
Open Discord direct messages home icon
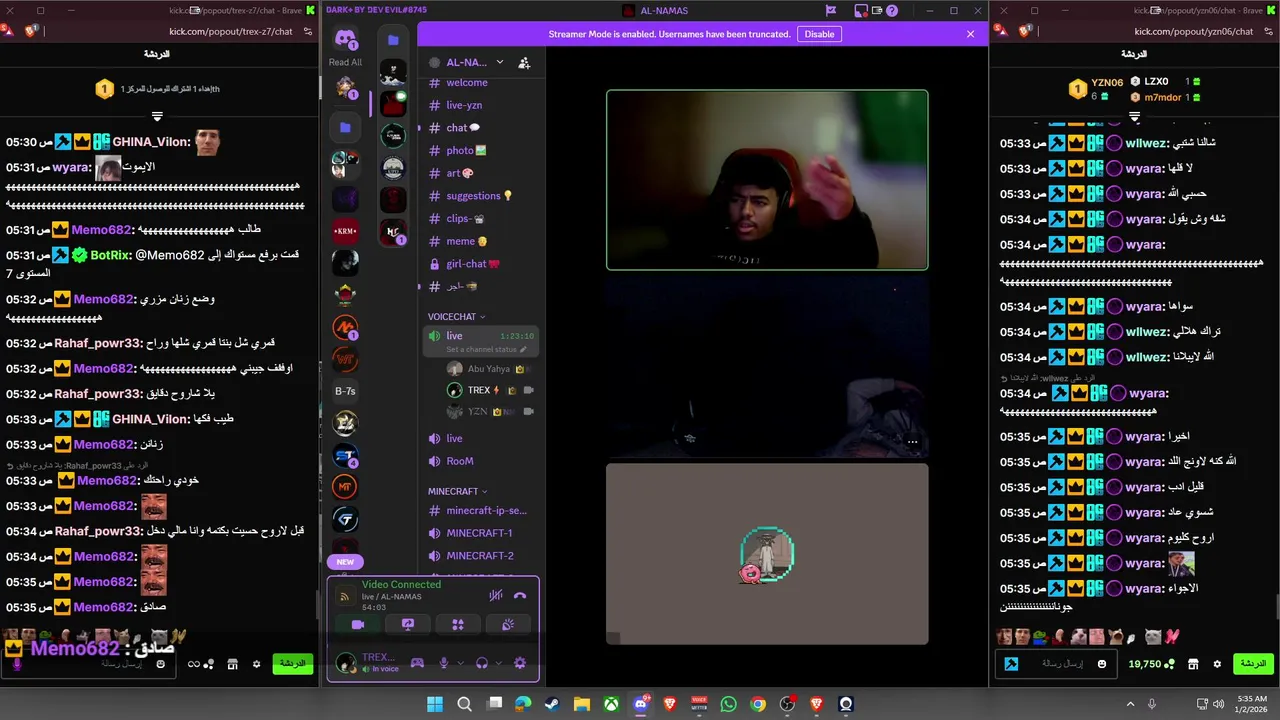(346, 39)
